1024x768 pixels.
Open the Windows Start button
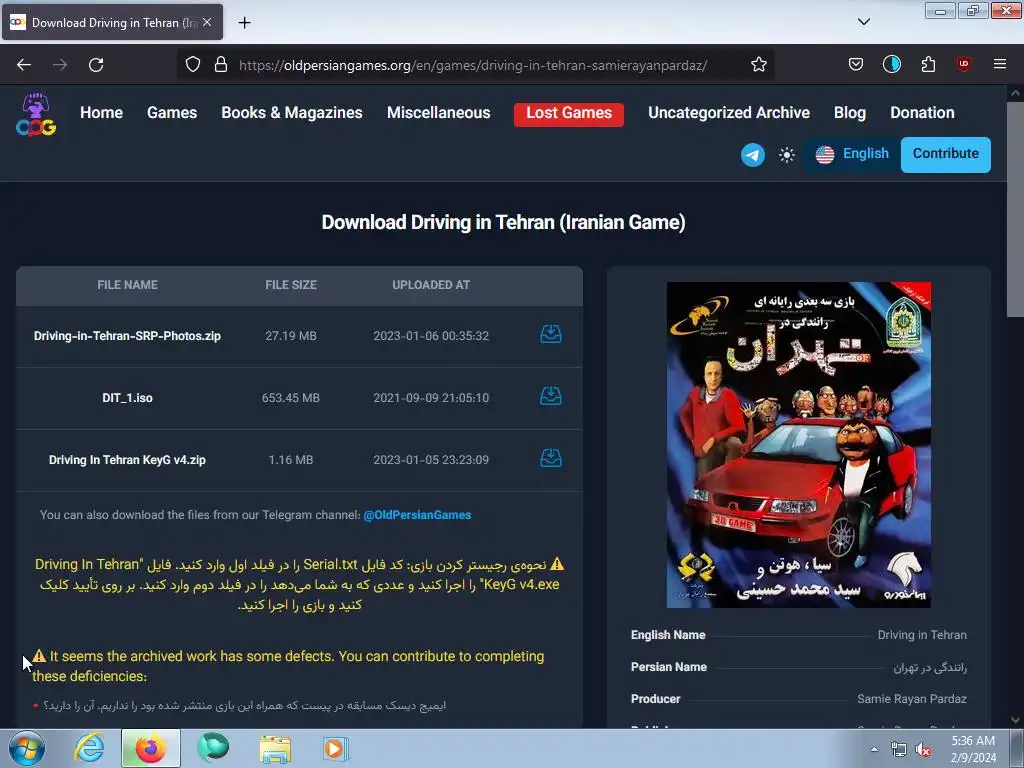27,748
